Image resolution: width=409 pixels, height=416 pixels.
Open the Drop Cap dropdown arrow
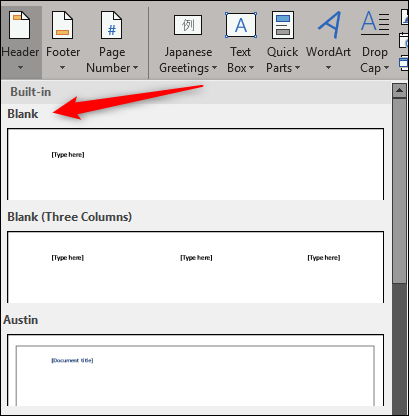[x=386, y=68]
